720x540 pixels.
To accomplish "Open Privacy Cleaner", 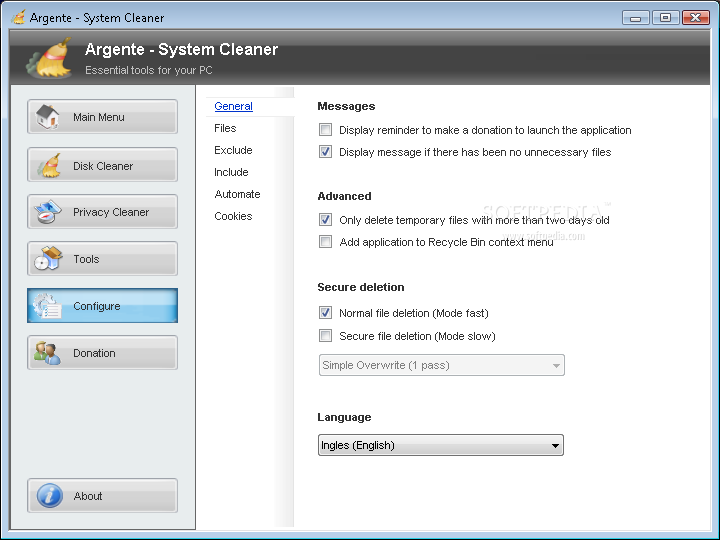I will (102, 212).
